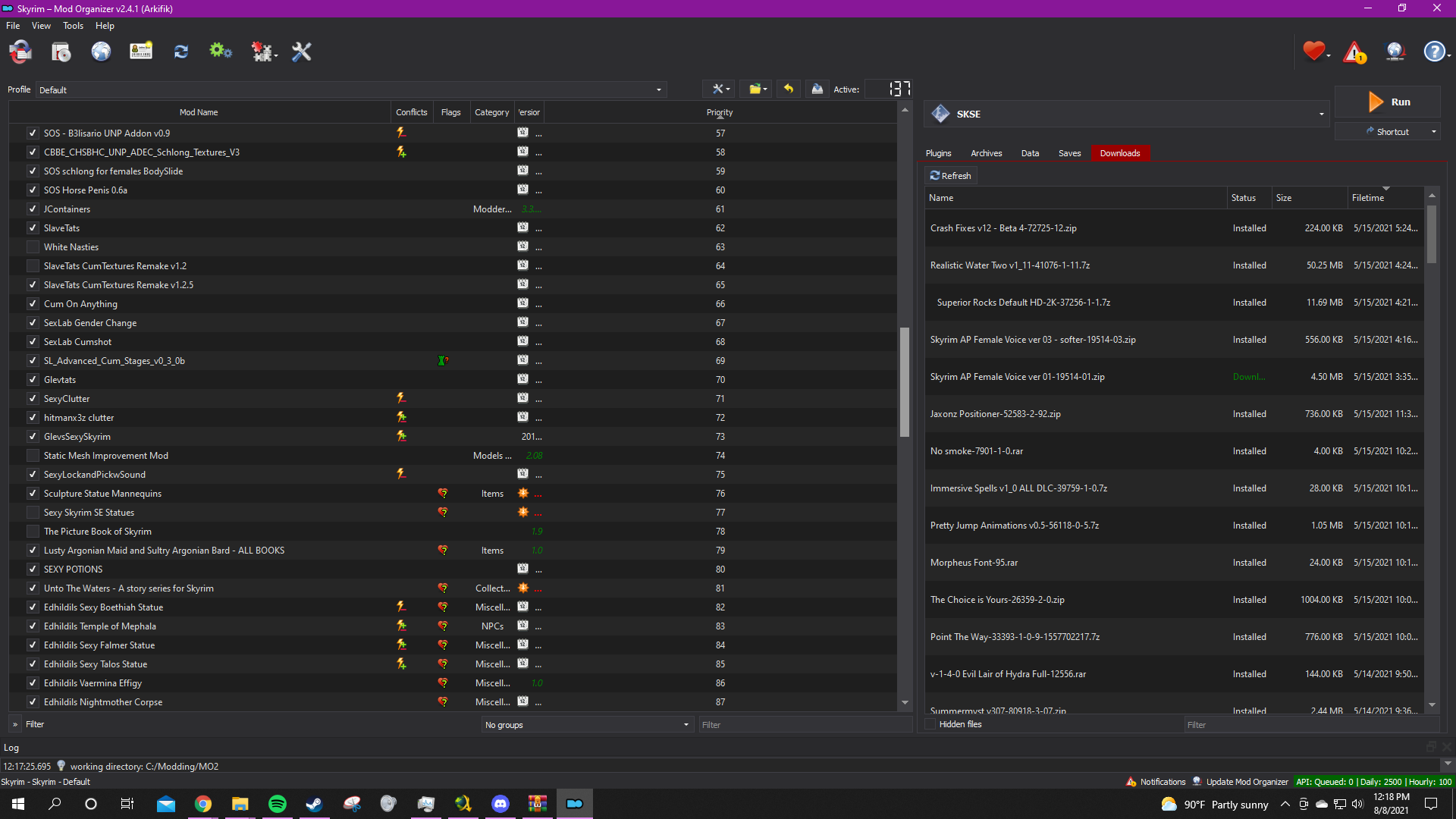Enable Static Mesh Improvement Mod checkbox
Viewport: 1456px width, 819px height.
pos(33,456)
